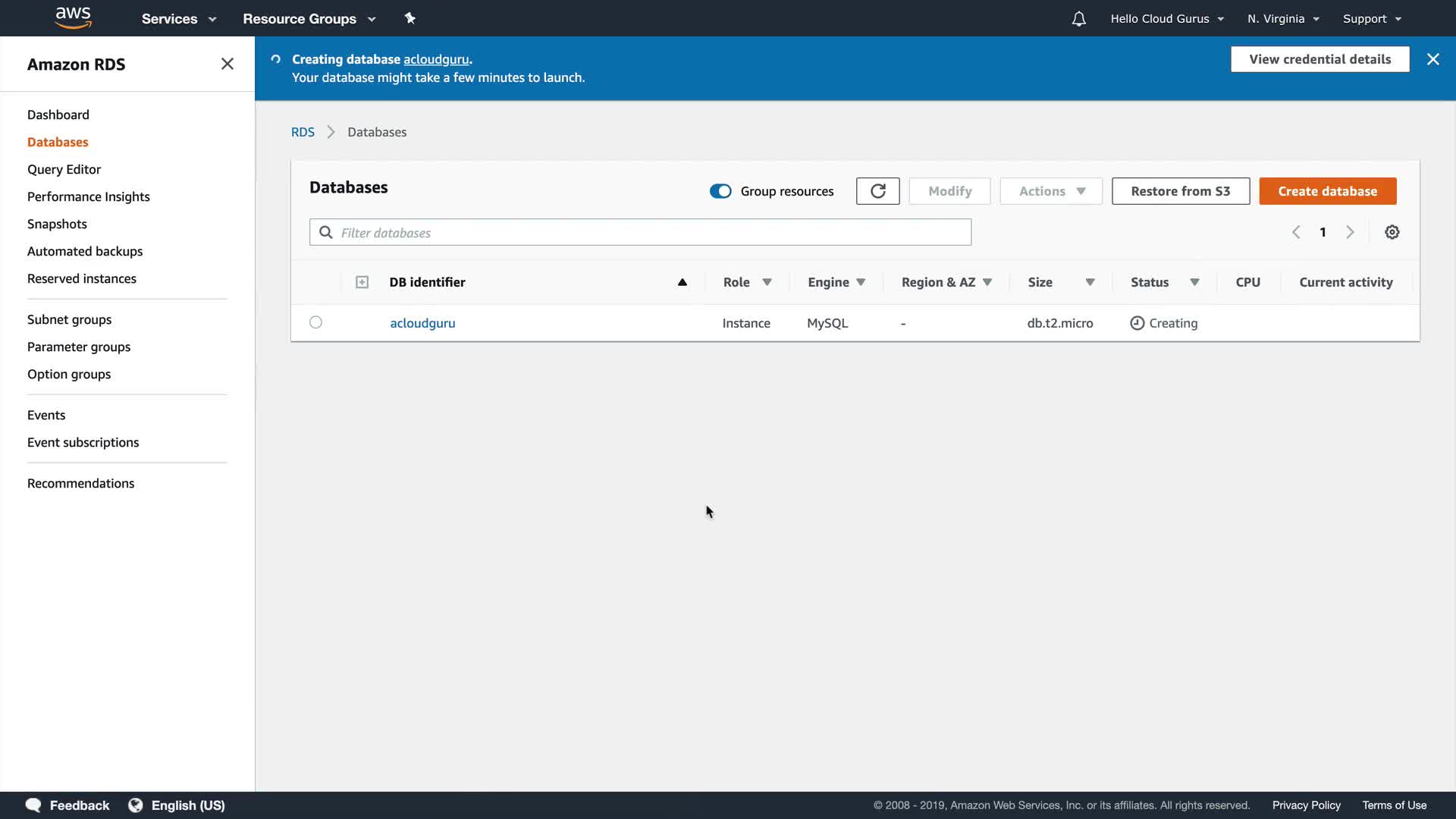
Task: Open the Services dropdown menu
Action: (x=178, y=18)
